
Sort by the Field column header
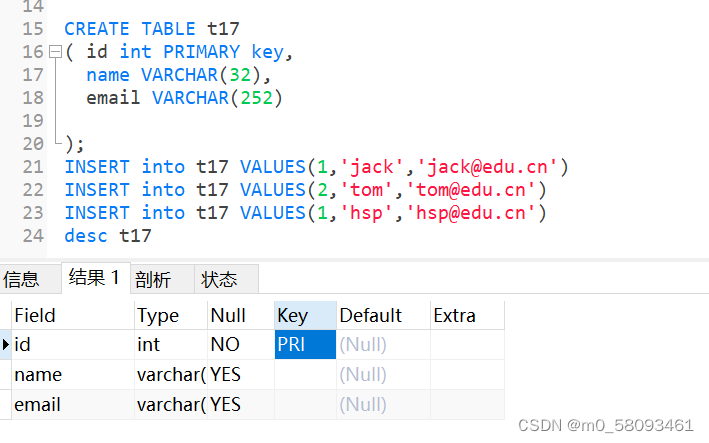coord(73,316)
